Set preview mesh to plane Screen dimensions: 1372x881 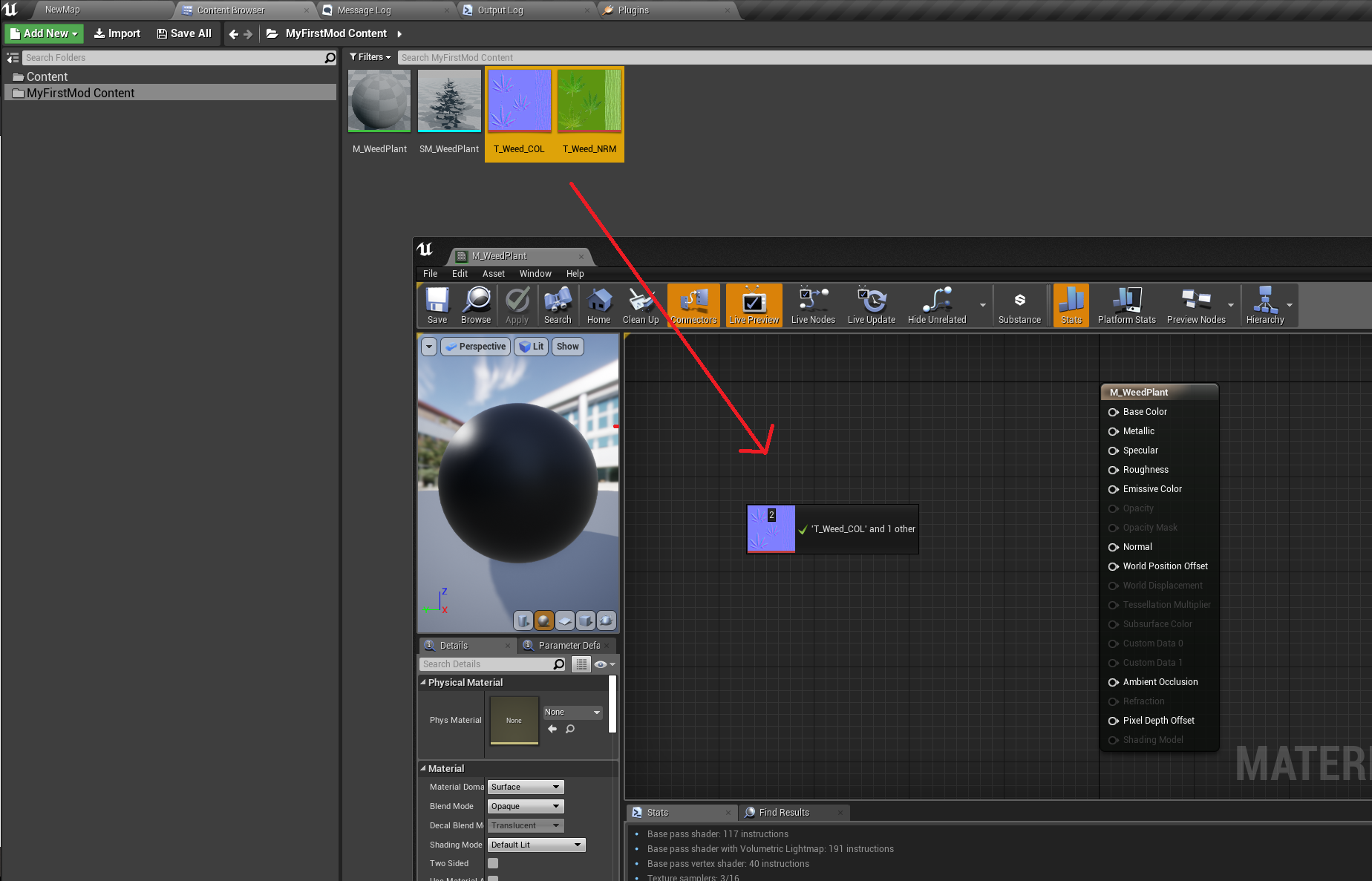(565, 620)
